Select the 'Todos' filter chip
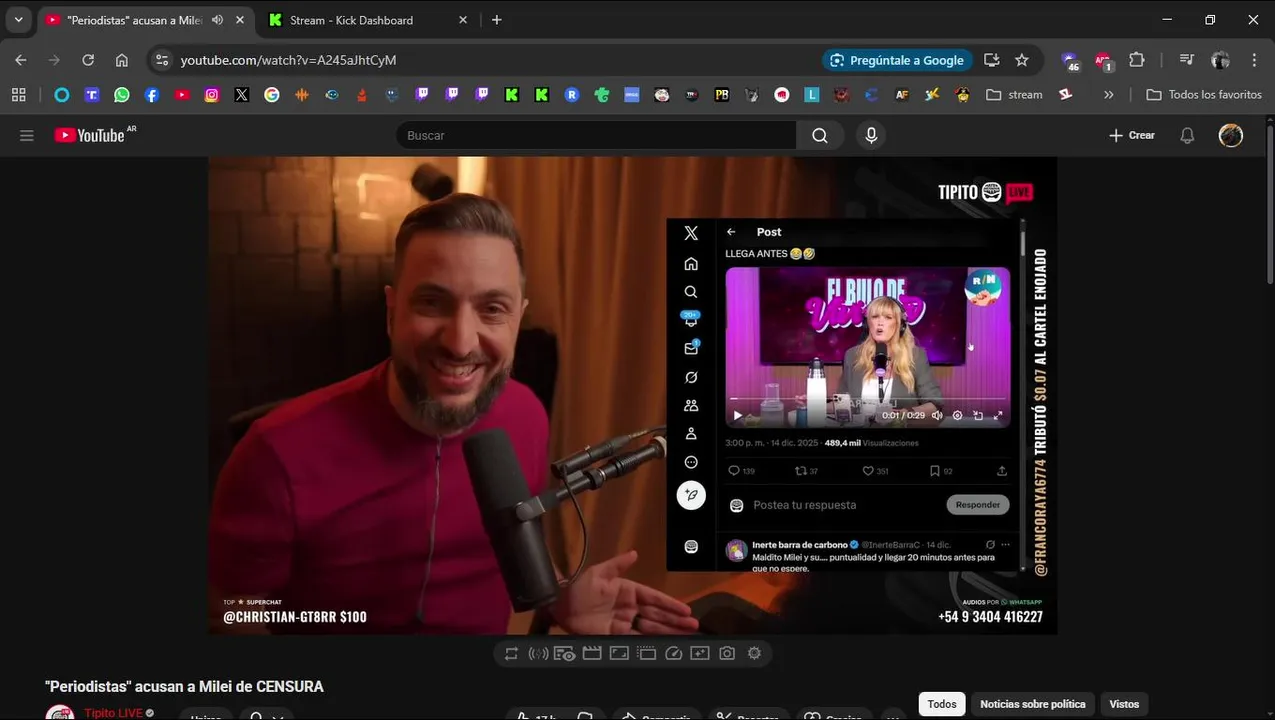 tap(942, 704)
